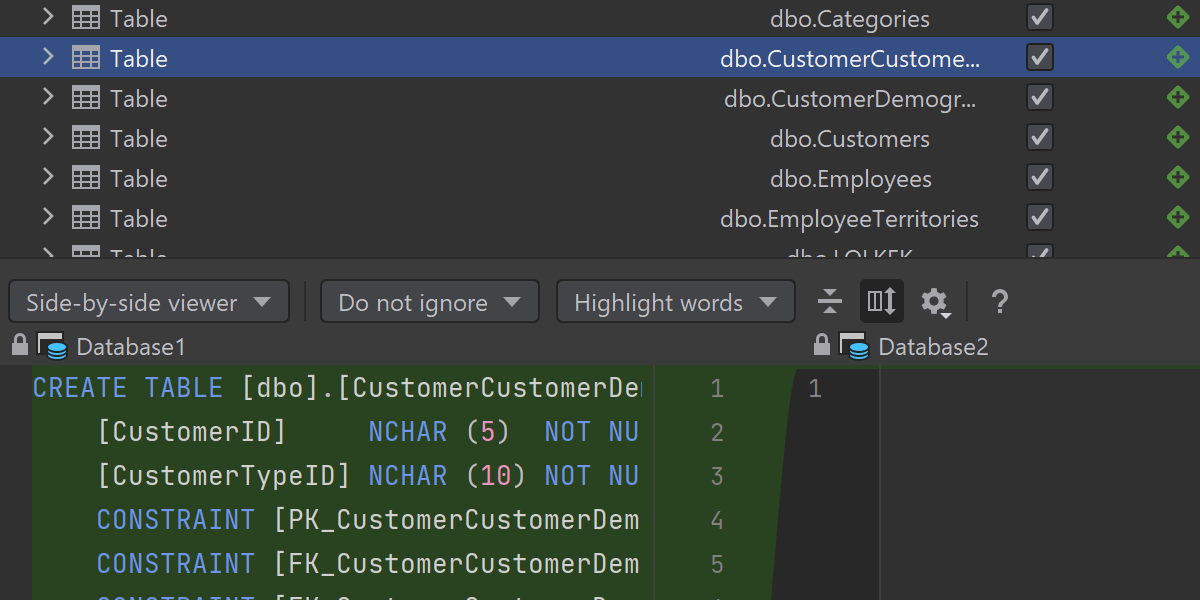
Task: Click the help question mark icon
Action: click(998, 301)
